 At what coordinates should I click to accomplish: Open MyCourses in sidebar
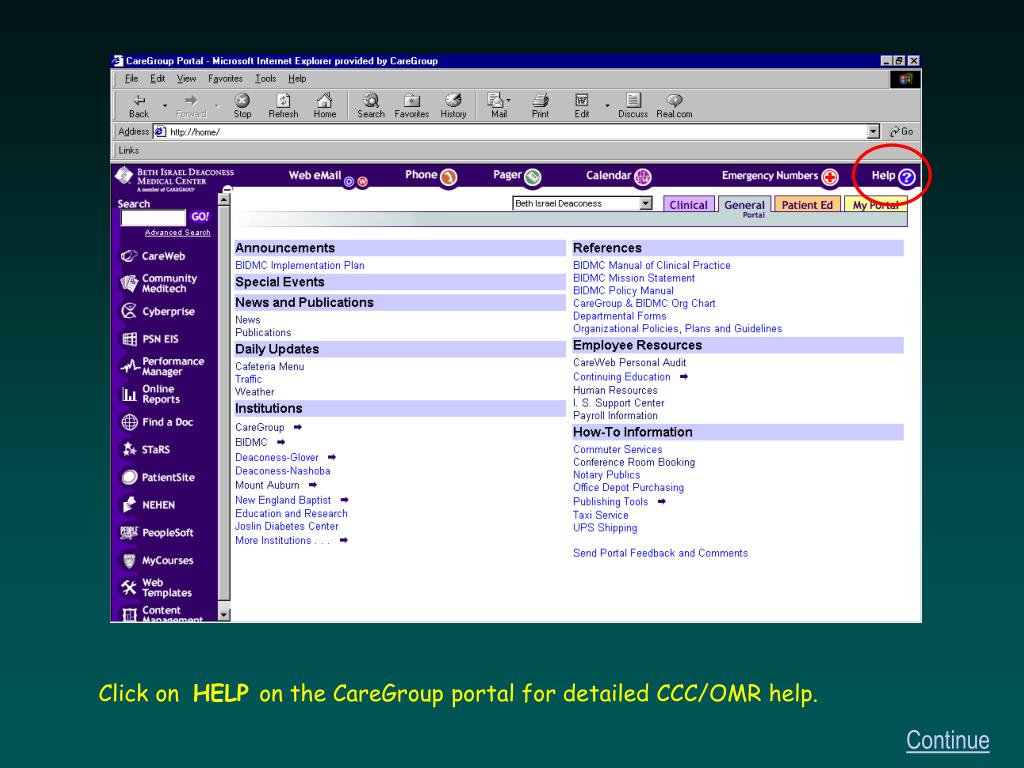click(157, 560)
